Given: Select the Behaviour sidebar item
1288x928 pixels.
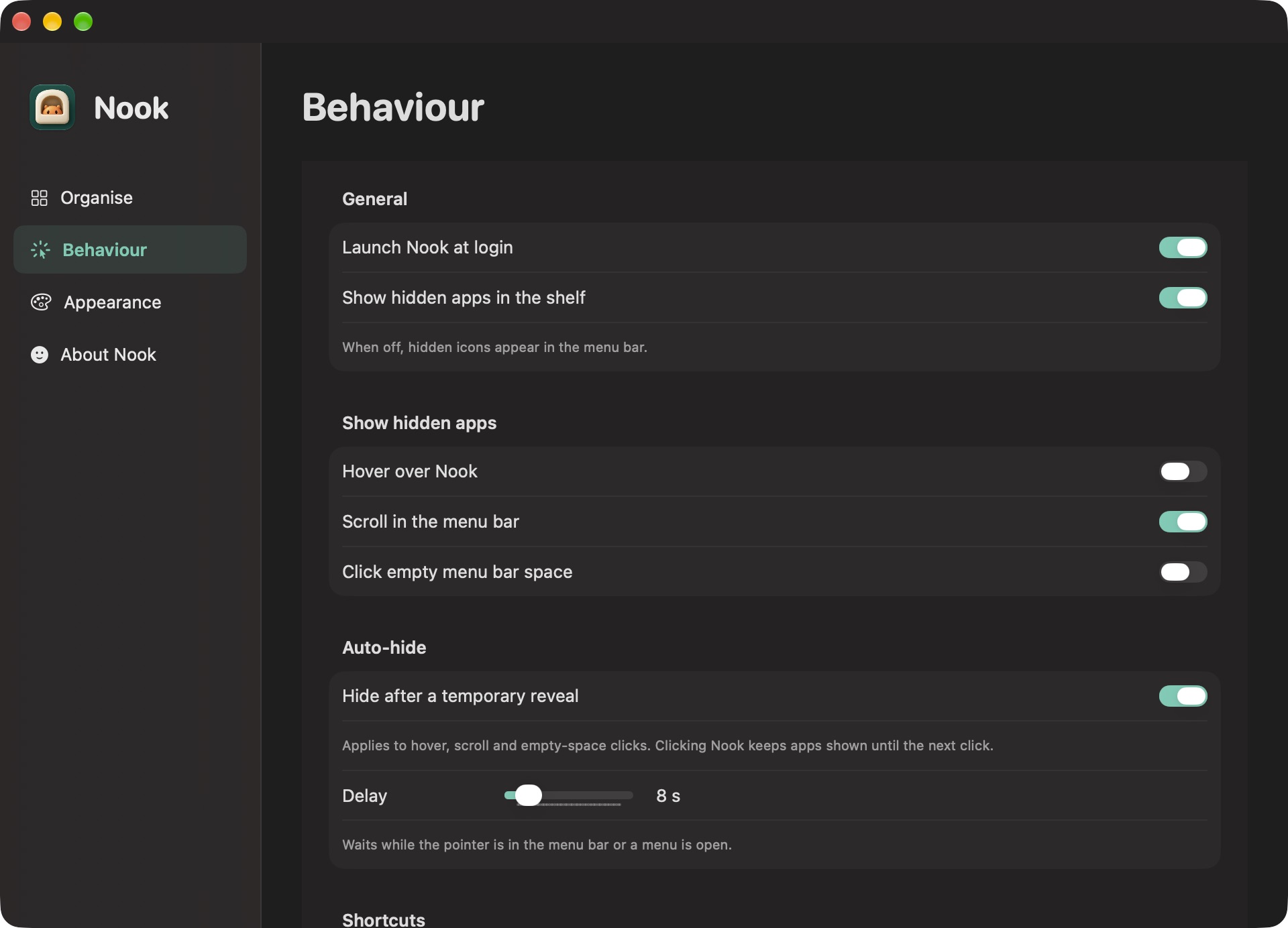Looking at the screenshot, I should pyautogui.click(x=130, y=249).
